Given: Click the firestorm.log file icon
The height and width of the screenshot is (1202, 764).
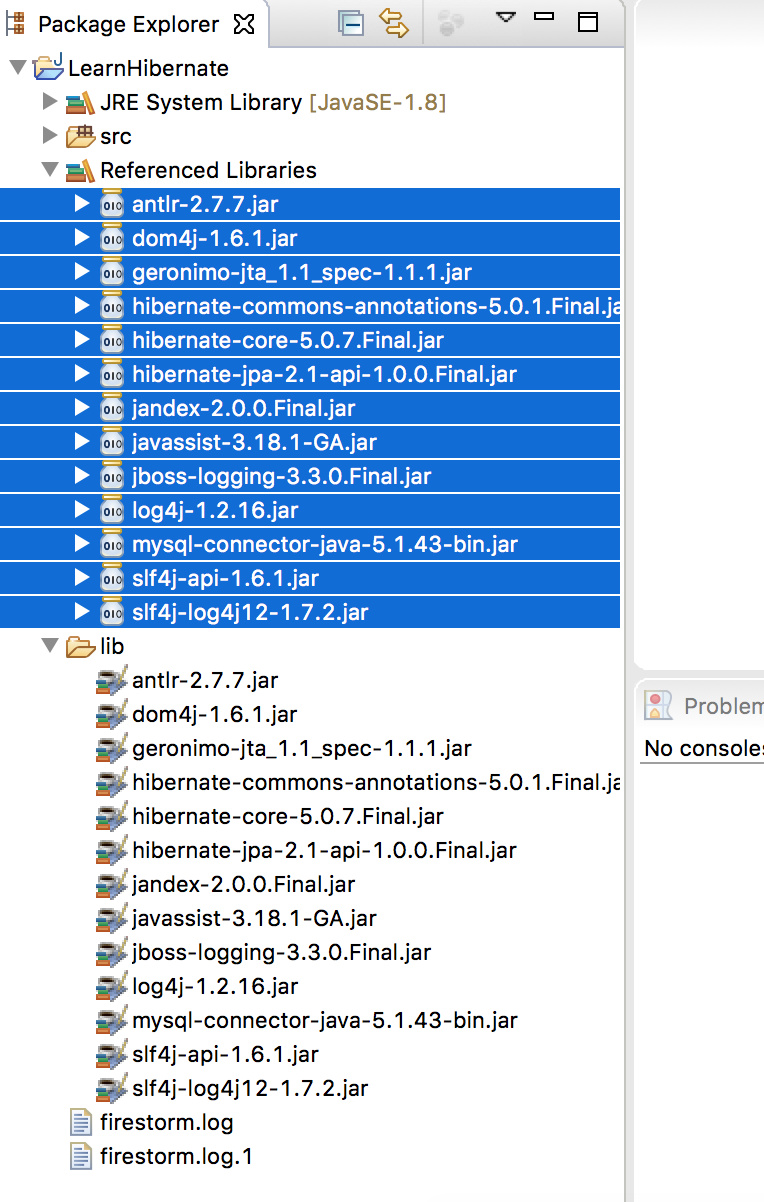Looking at the screenshot, I should click(x=79, y=1122).
